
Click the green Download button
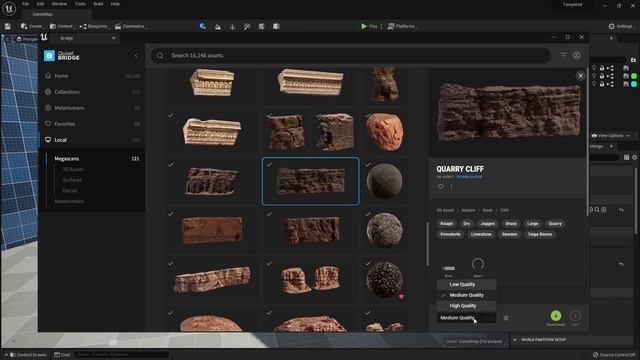coord(556,316)
